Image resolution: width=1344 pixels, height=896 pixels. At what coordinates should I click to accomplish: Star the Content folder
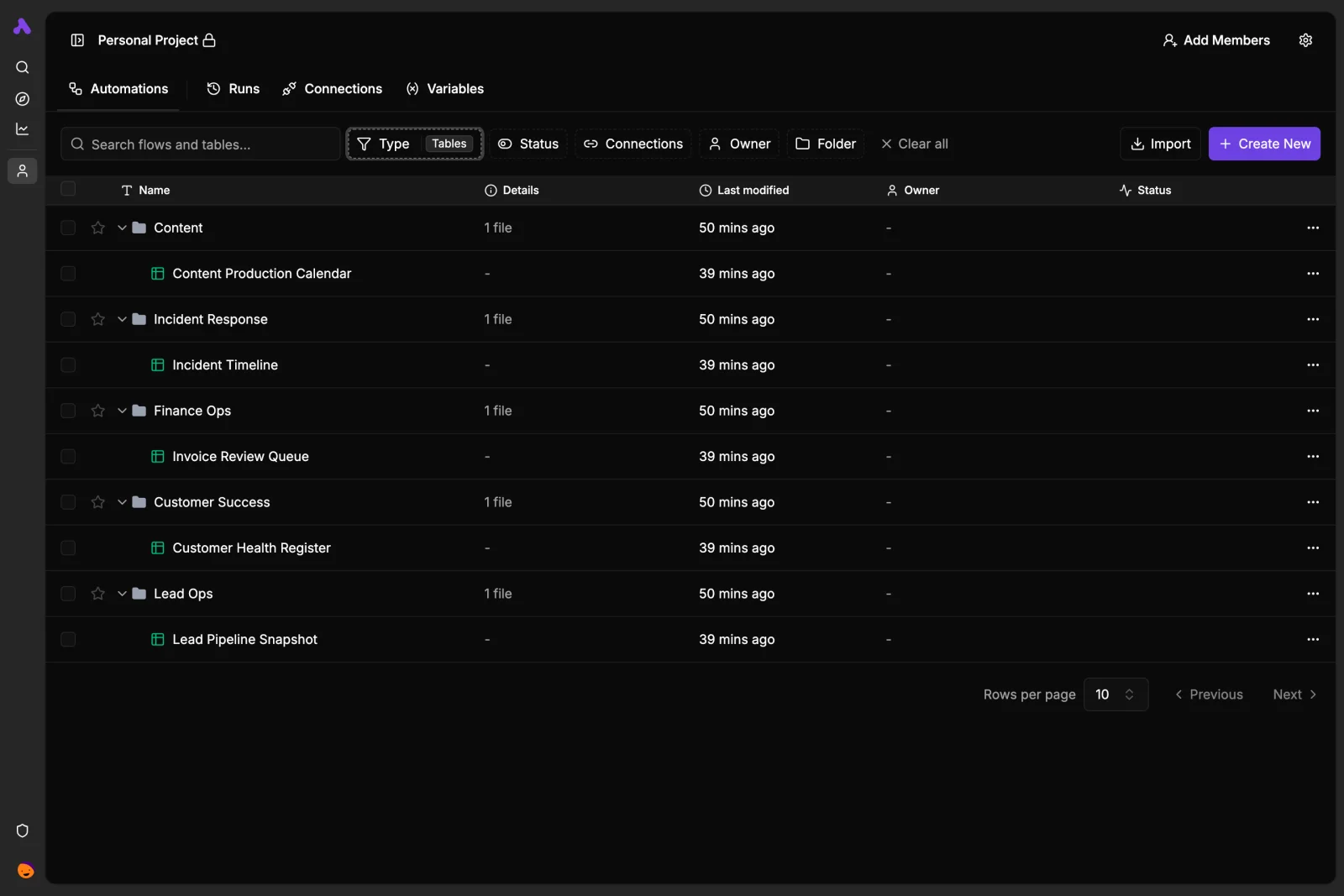click(98, 228)
